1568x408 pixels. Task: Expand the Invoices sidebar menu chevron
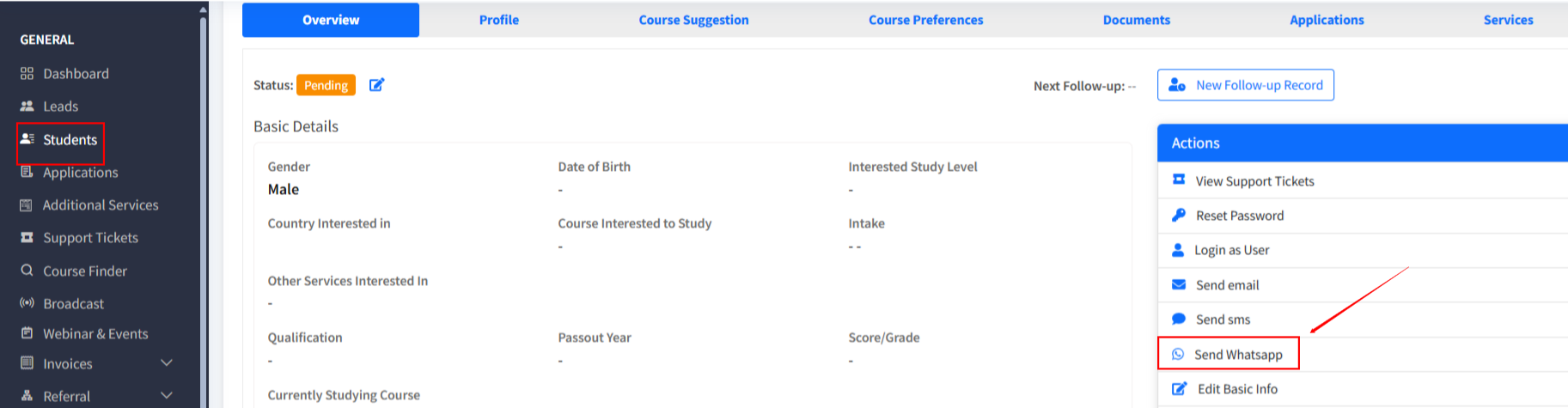[x=167, y=363]
